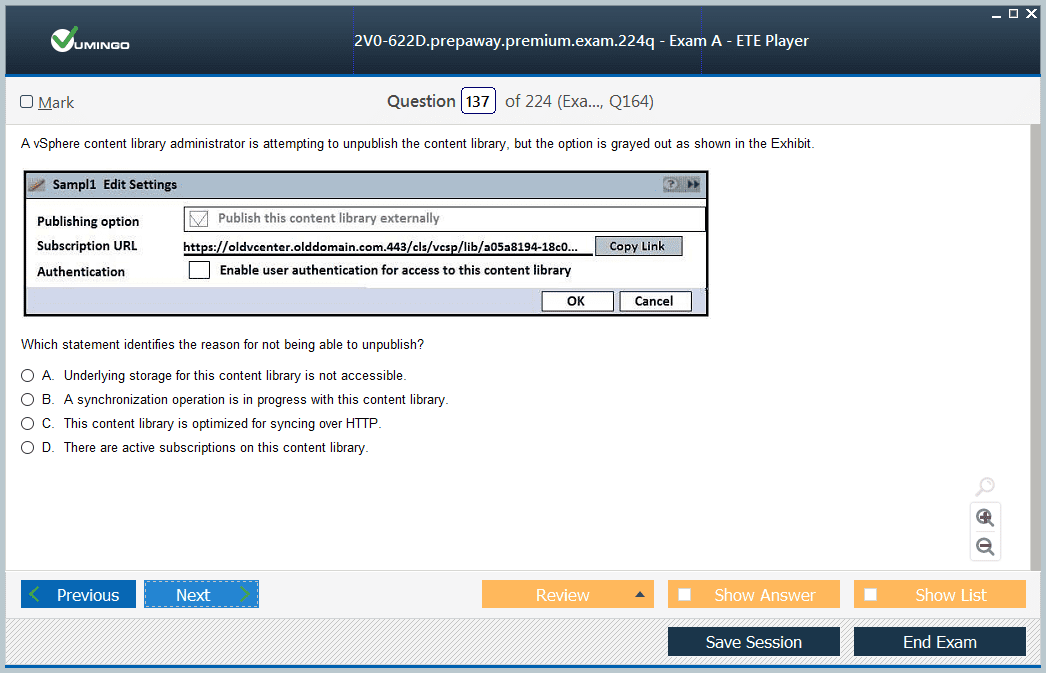Tick the Mark checkbox
The image size is (1046, 673).
(27, 101)
